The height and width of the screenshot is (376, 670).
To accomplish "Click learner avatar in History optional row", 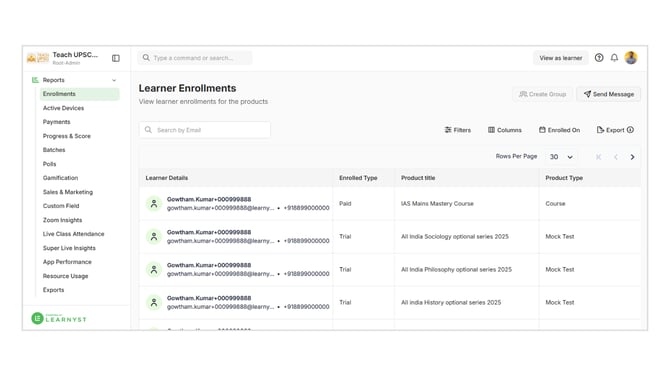I will [x=154, y=303].
